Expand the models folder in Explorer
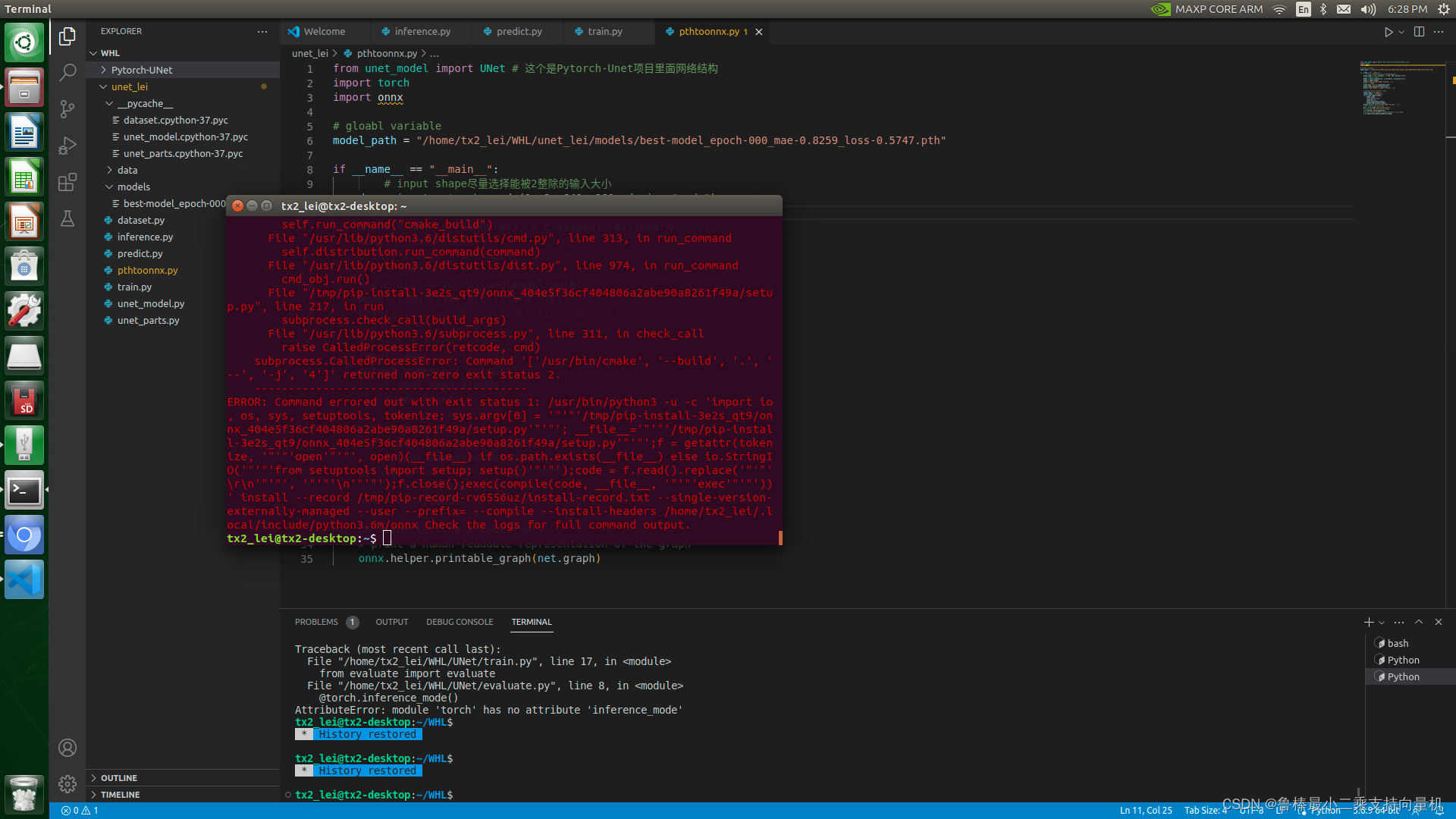Viewport: 1456px width, 819px height. tap(131, 186)
